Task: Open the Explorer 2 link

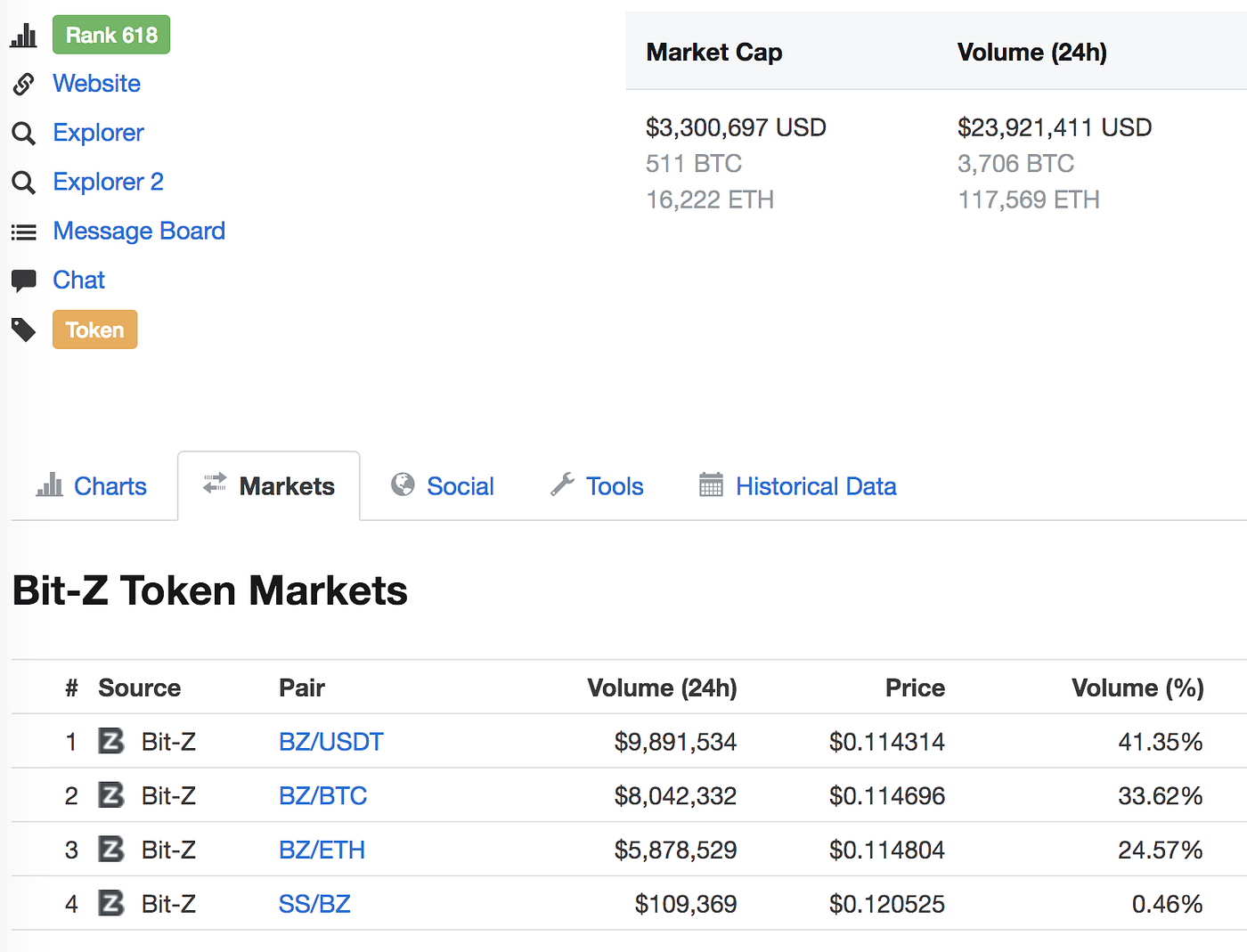Action: (x=109, y=182)
